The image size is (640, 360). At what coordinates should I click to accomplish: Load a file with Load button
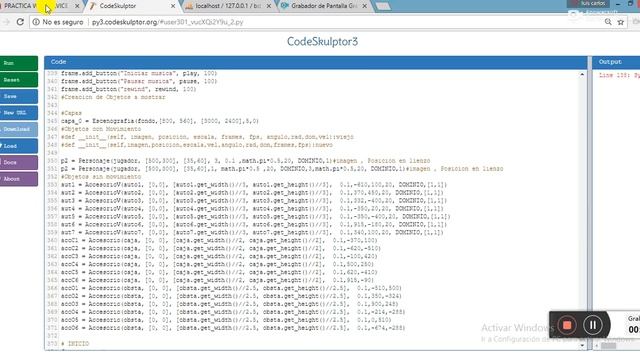19,146
